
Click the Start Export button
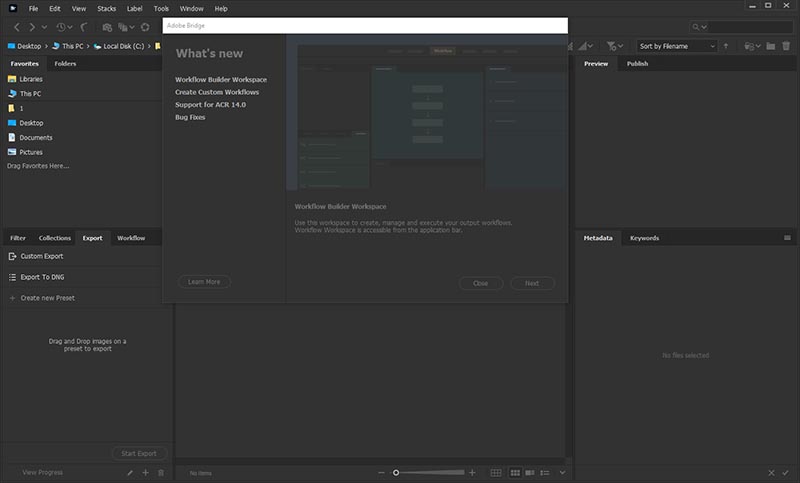point(139,453)
